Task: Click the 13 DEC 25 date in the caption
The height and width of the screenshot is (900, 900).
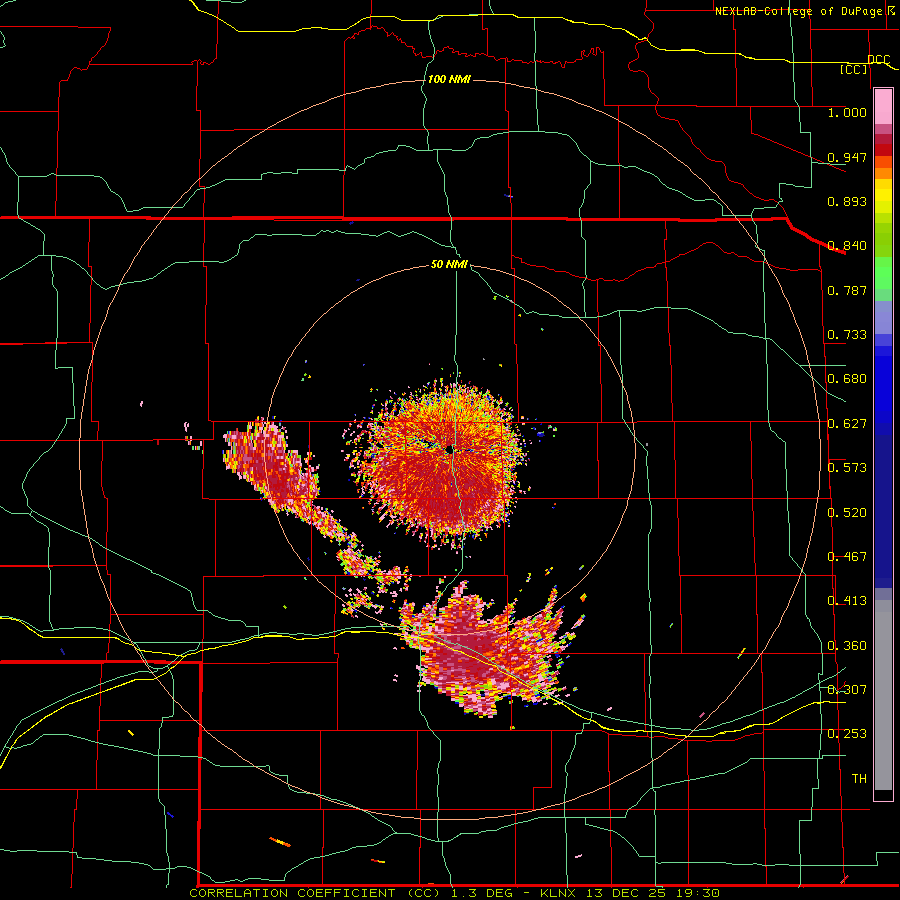Action: point(626,893)
